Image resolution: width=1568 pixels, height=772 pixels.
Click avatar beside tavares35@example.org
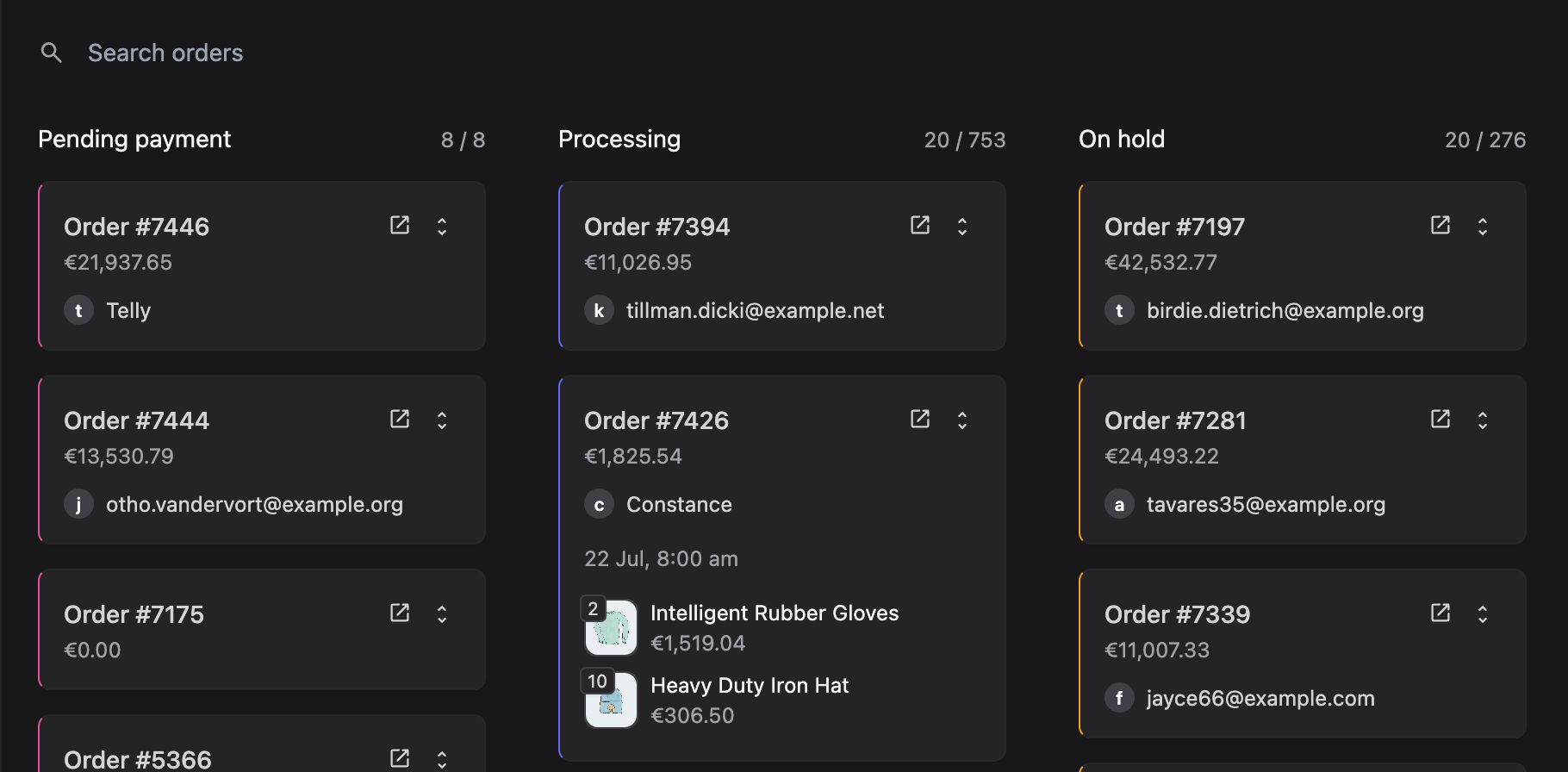click(1120, 504)
